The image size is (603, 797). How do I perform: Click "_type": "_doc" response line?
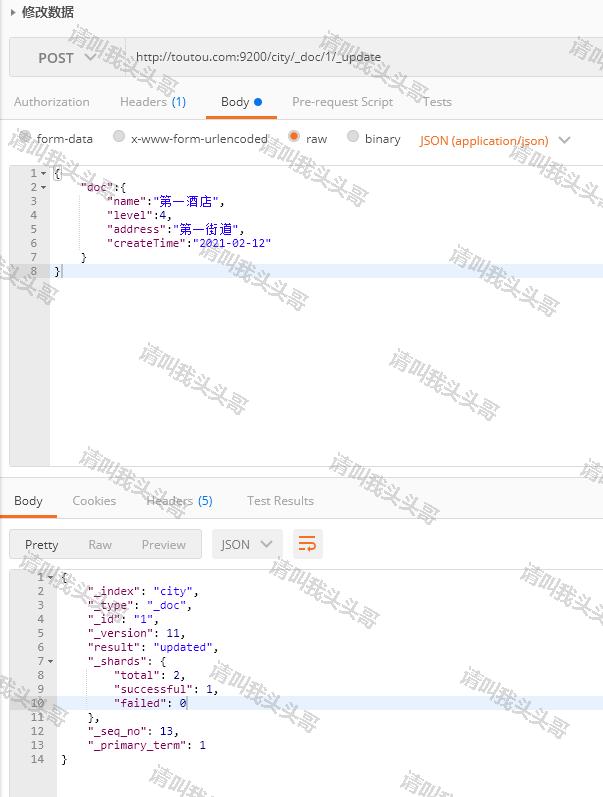[140, 605]
